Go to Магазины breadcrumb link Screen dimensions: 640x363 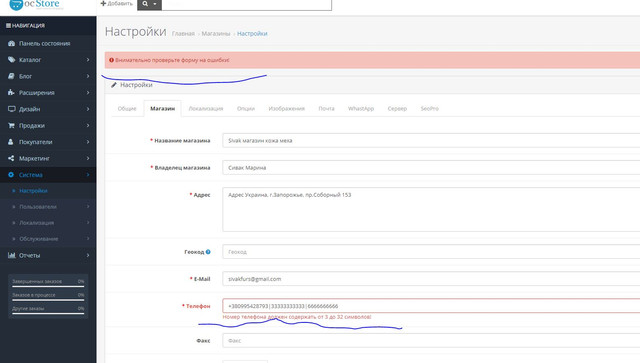pyautogui.click(x=216, y=33)
